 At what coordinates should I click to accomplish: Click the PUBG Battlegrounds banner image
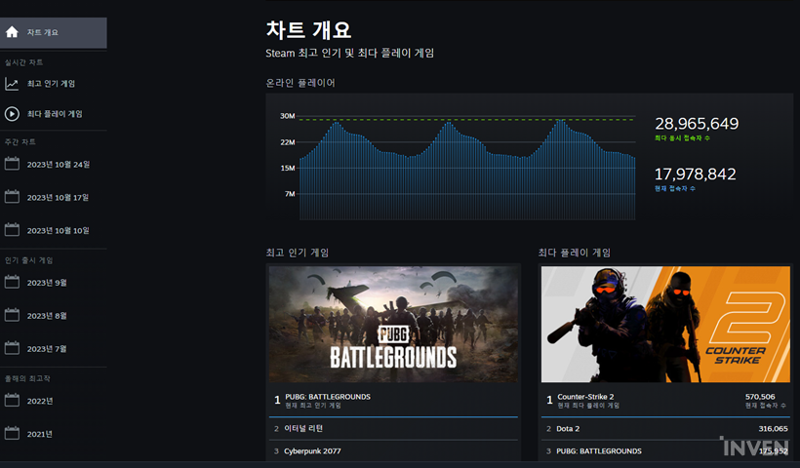pos(393,324)
